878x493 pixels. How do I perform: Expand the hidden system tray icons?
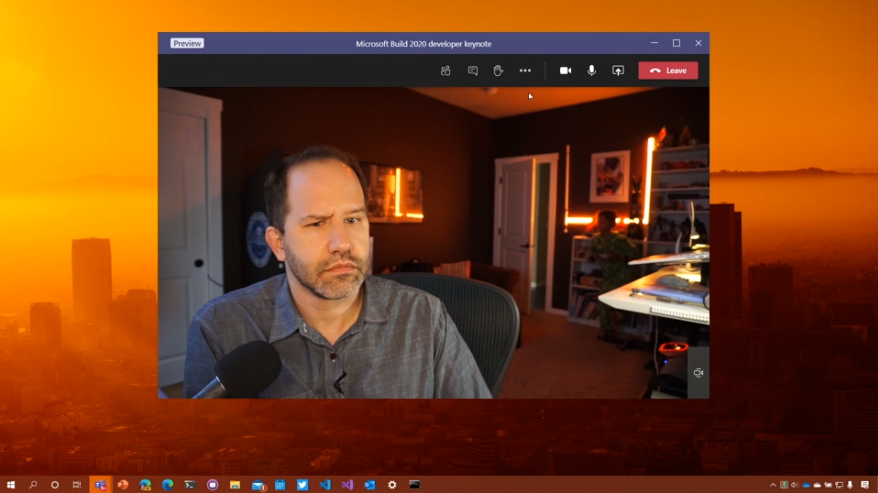point(772,485)
